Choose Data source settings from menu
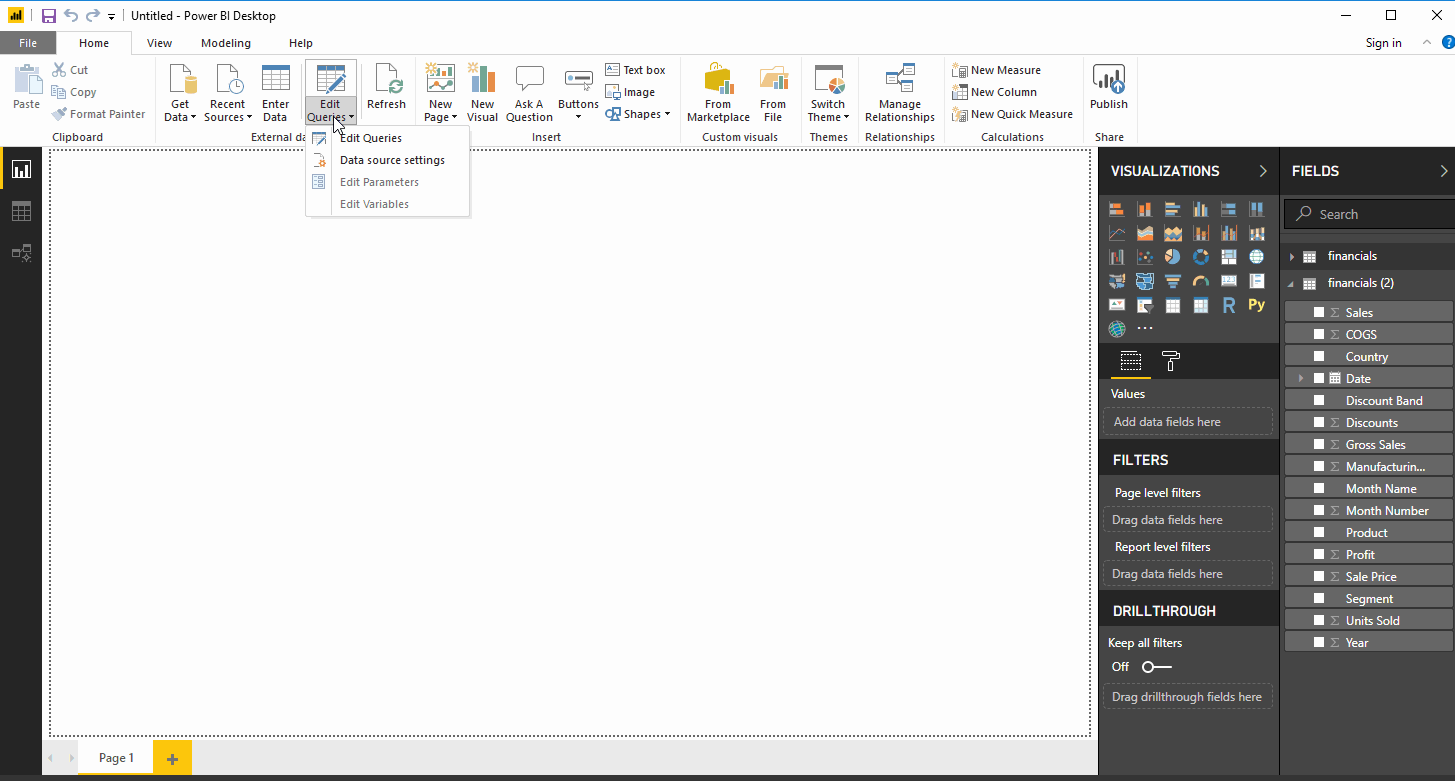1455x781 pixels. [392, 160]
